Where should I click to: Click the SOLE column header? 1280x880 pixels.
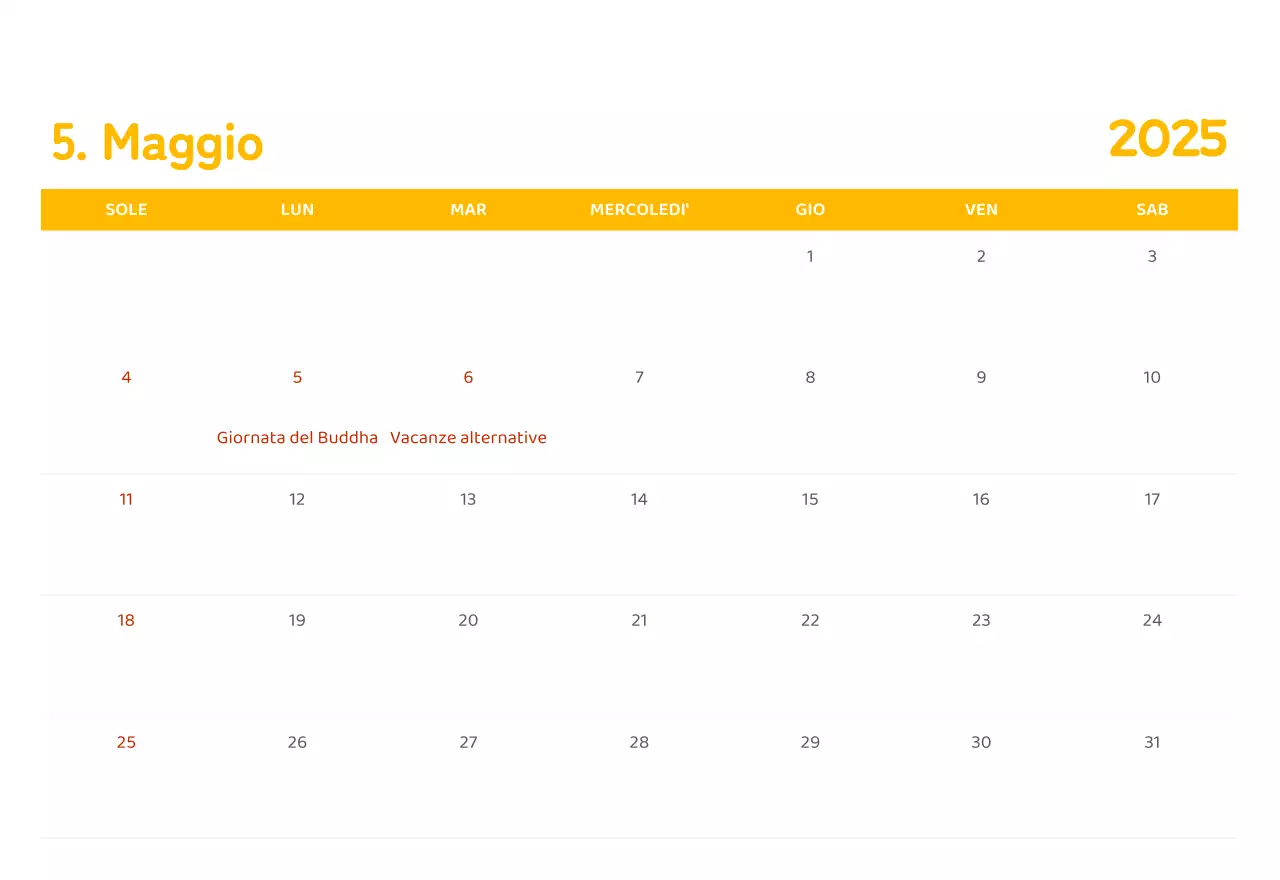126,209
